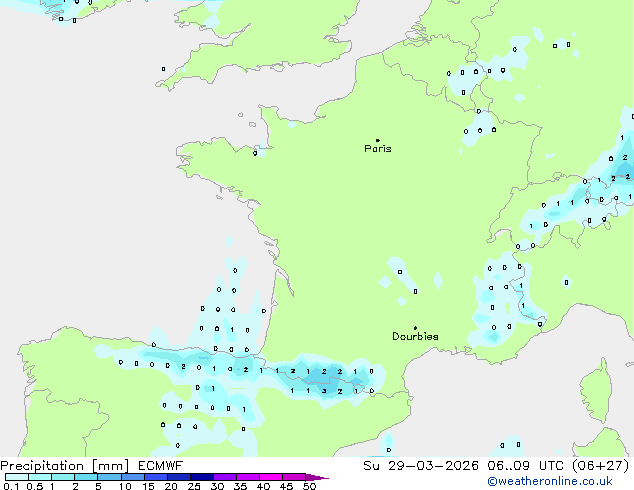634x490 pixels.
Task: Click the 25–30 mm dark blue legend box
Action: point(202,477)
